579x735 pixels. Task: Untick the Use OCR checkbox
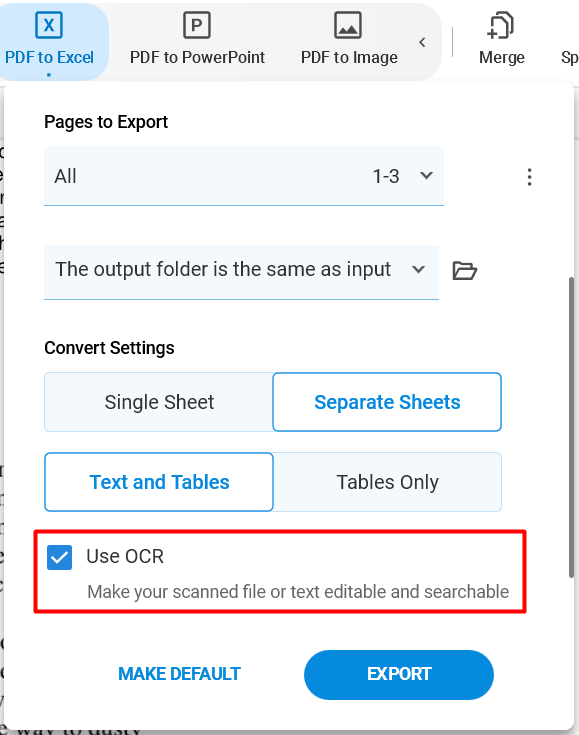pos(60,557)
